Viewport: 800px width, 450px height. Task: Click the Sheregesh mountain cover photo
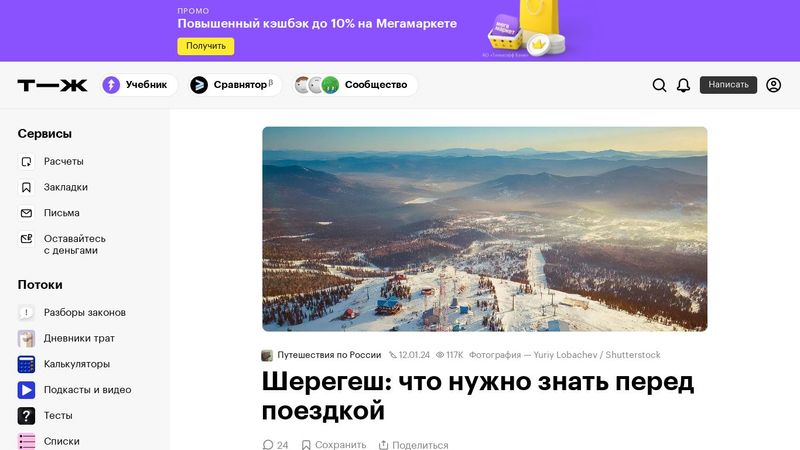click(485, 229)
